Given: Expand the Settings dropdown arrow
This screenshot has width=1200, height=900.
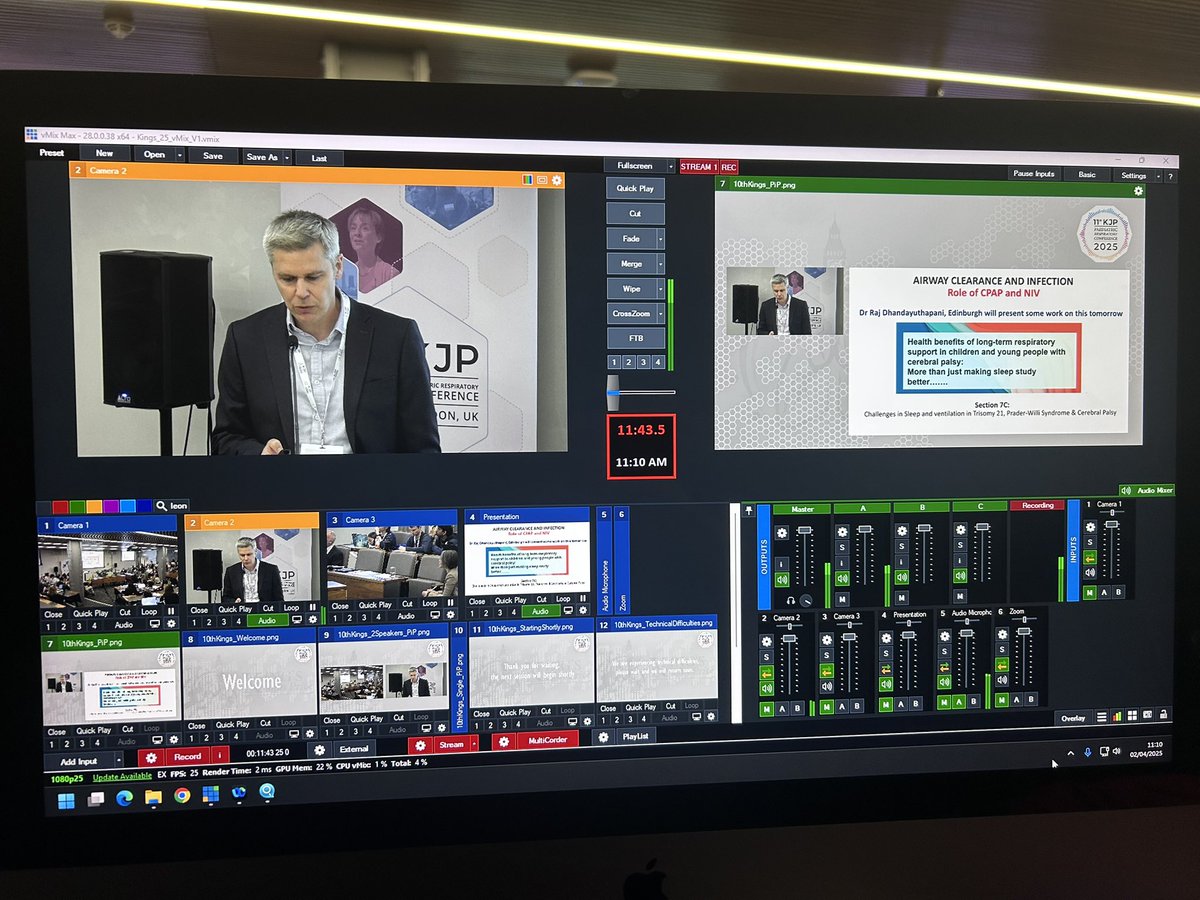Looking at the screenshot, I should click(x=1158, y=176).
